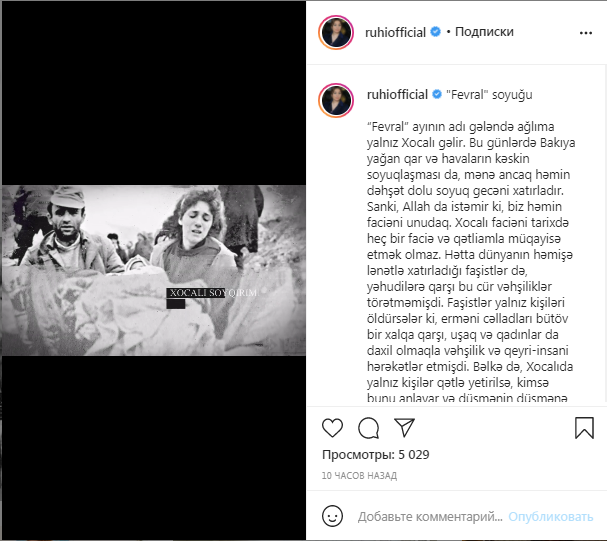
Task: Click the XOCALI SOYQIRIMI caption in the video
Action: point(214,293)
